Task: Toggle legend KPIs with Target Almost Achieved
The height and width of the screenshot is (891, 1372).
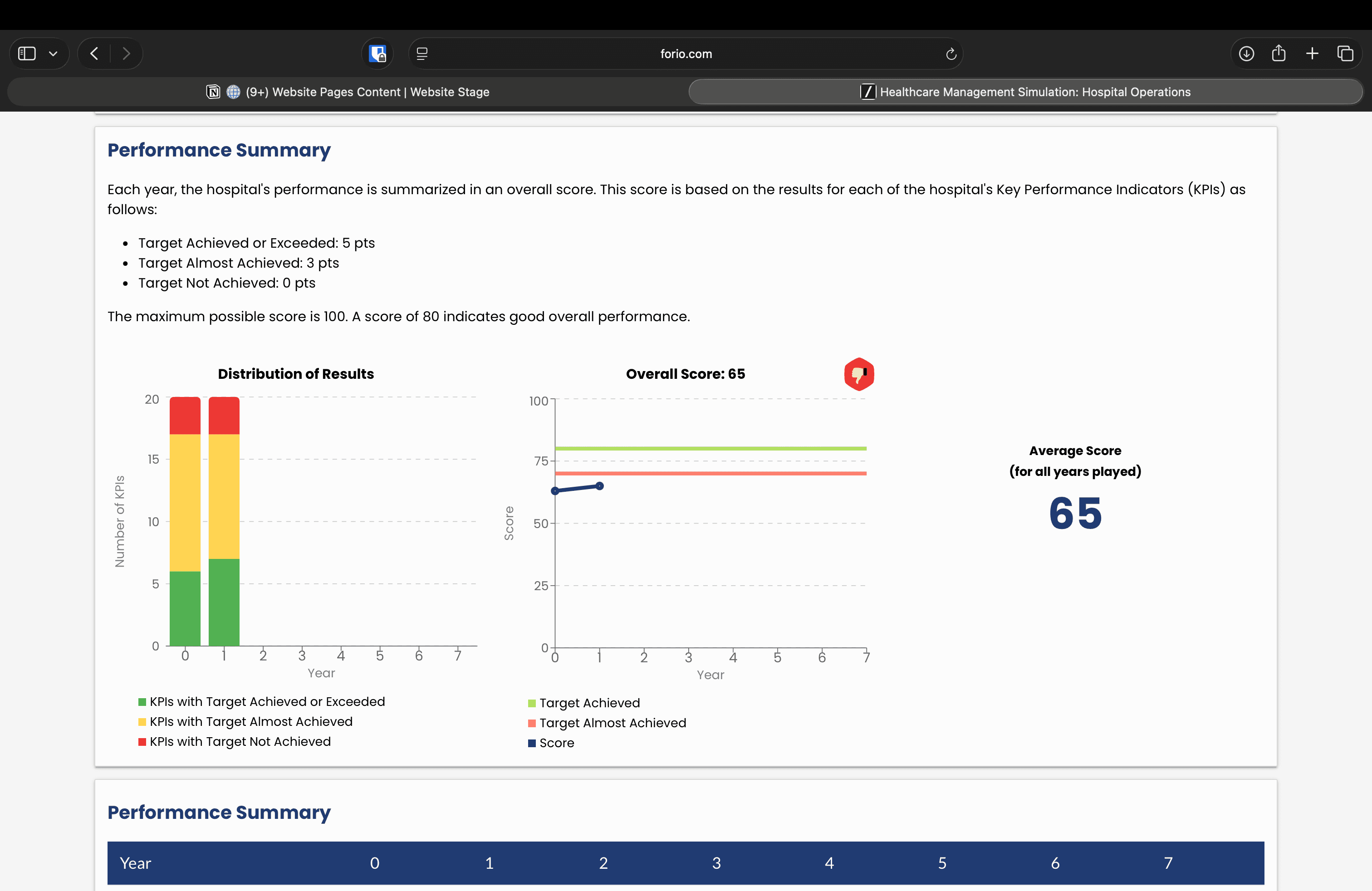Action: coord(251,722)
